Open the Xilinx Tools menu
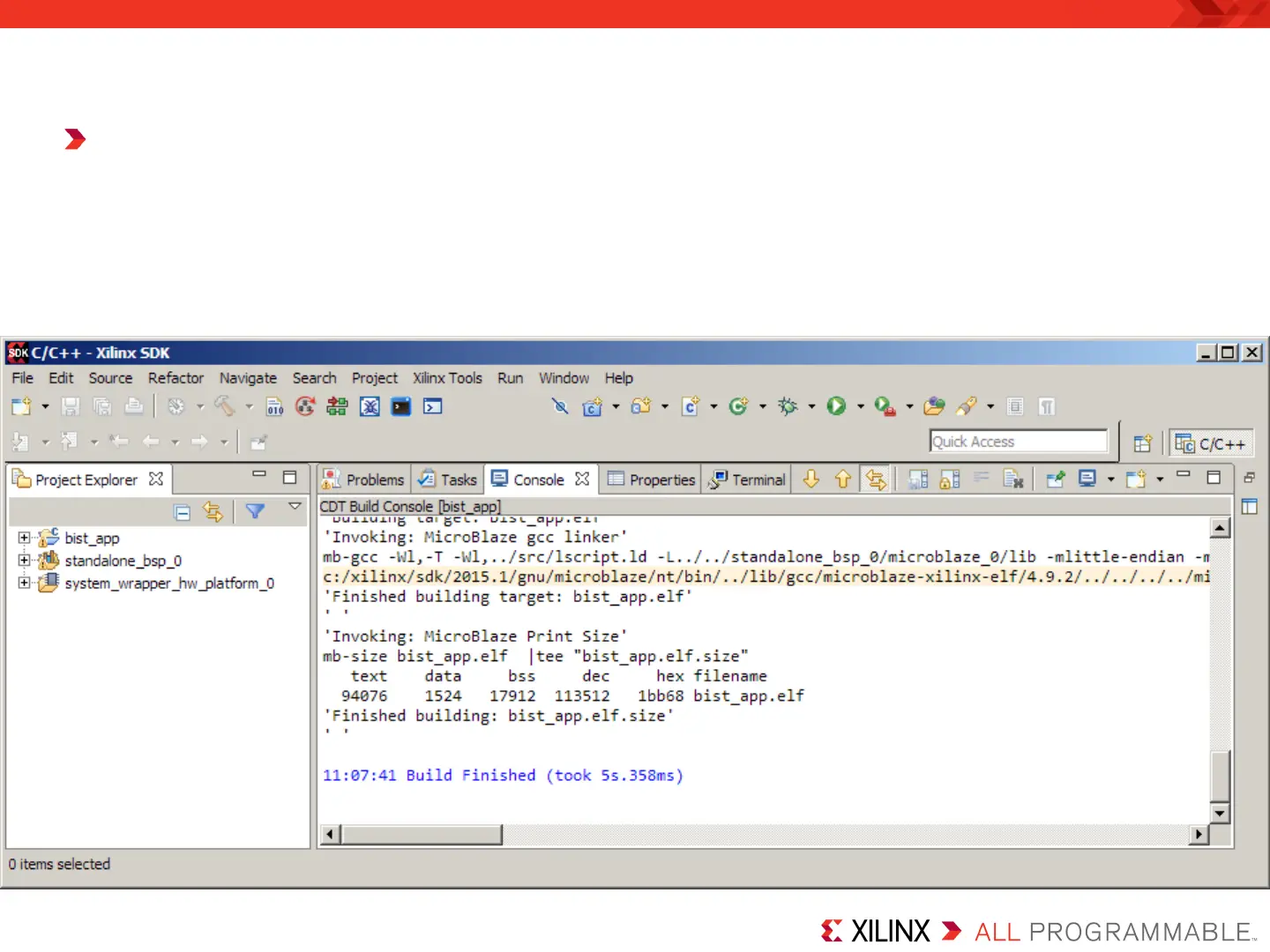The image size is (1270, 952). [x=447, y=377]
